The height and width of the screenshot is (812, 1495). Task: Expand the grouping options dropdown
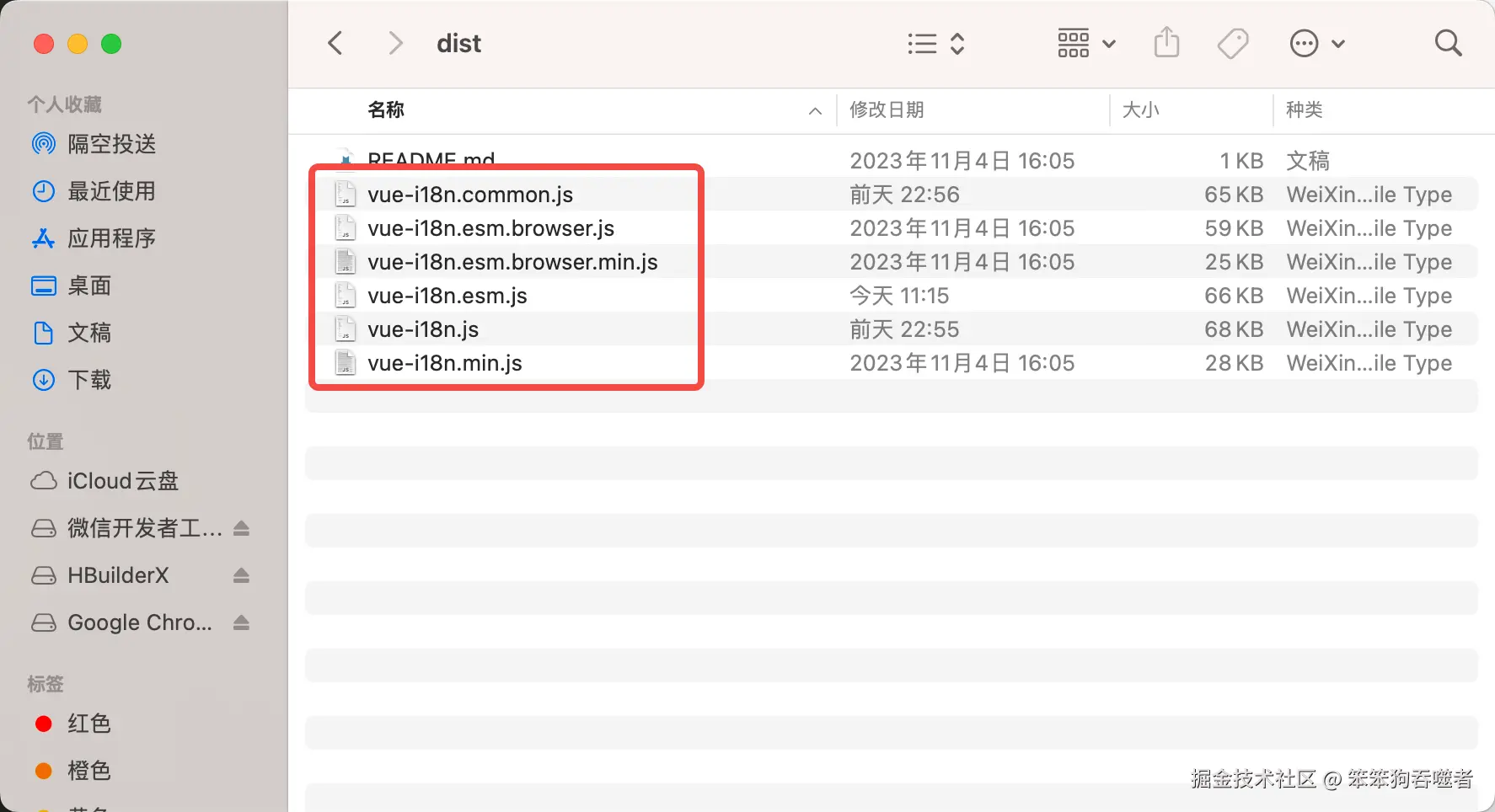1086,43
